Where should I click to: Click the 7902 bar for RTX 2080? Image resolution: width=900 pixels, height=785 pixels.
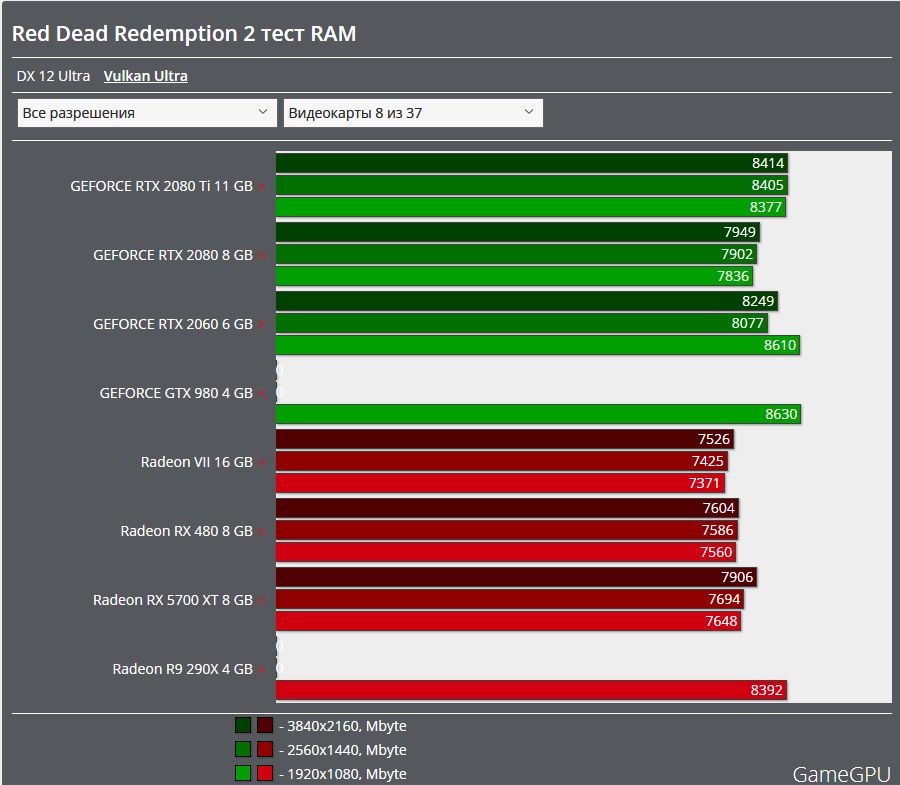pos(516,254)
